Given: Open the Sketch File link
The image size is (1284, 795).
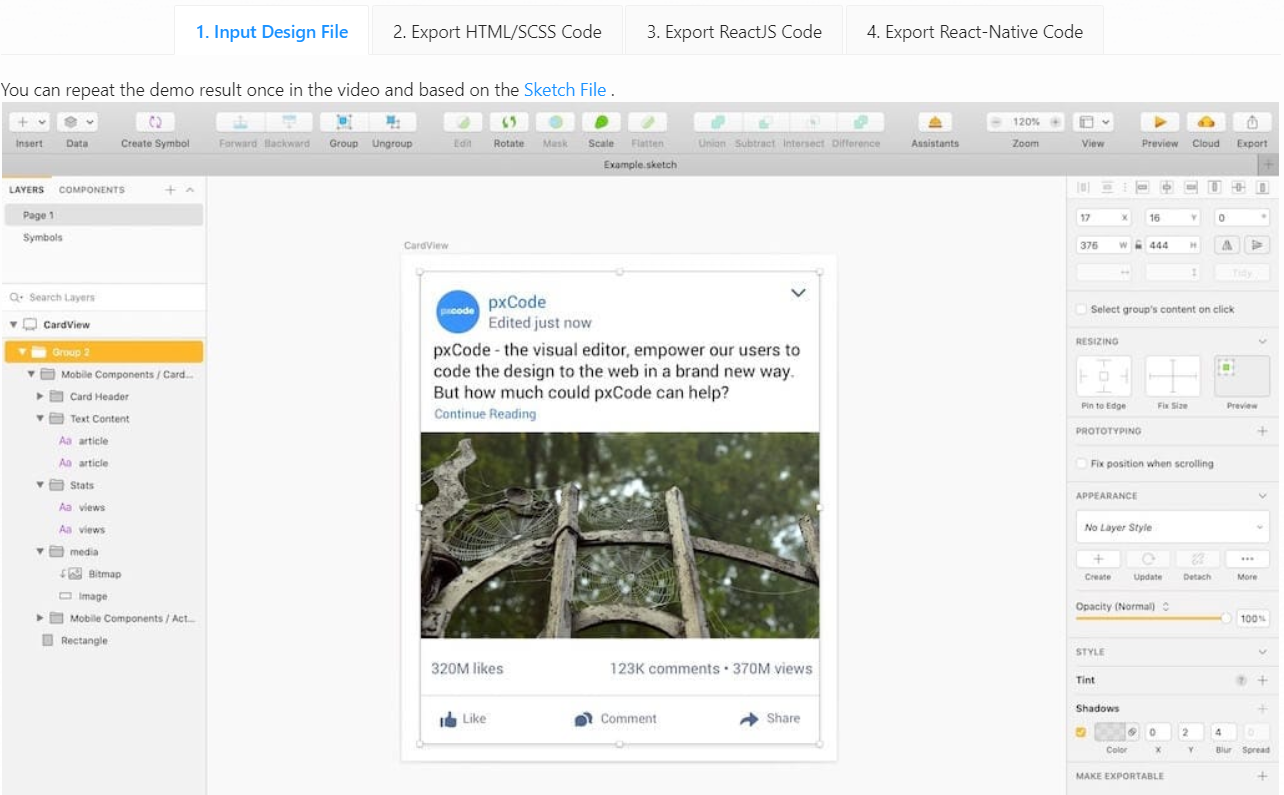Looking at the screenshot, I should click(565, 89).
